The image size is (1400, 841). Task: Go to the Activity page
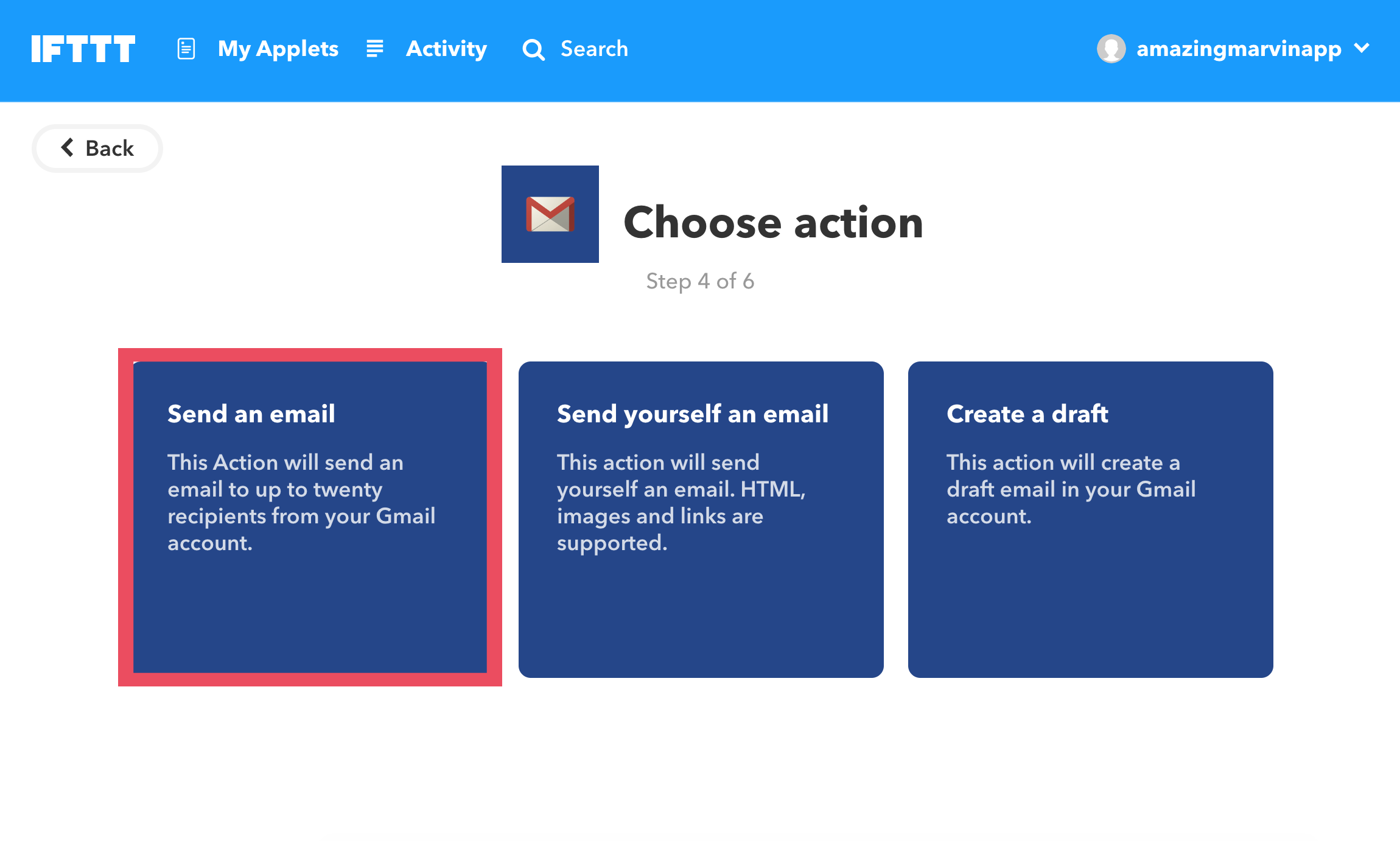pyautogui.click(x=446, y=49)
